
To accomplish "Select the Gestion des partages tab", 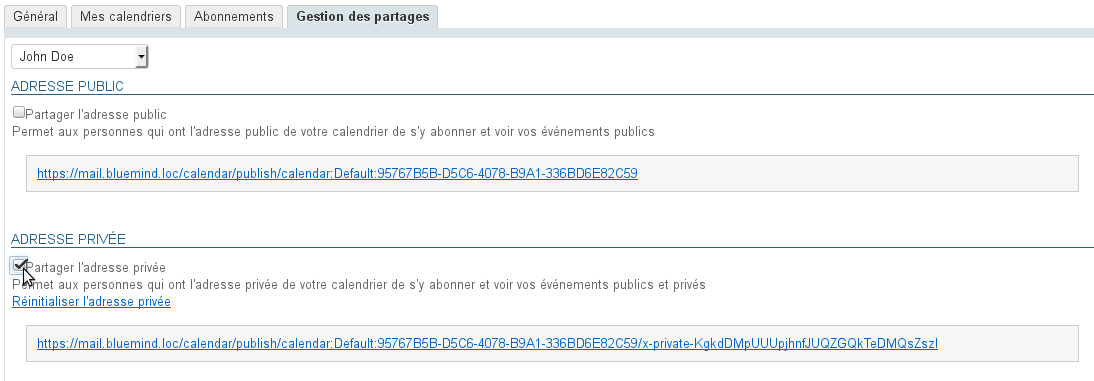I will (x=363, y=16).
